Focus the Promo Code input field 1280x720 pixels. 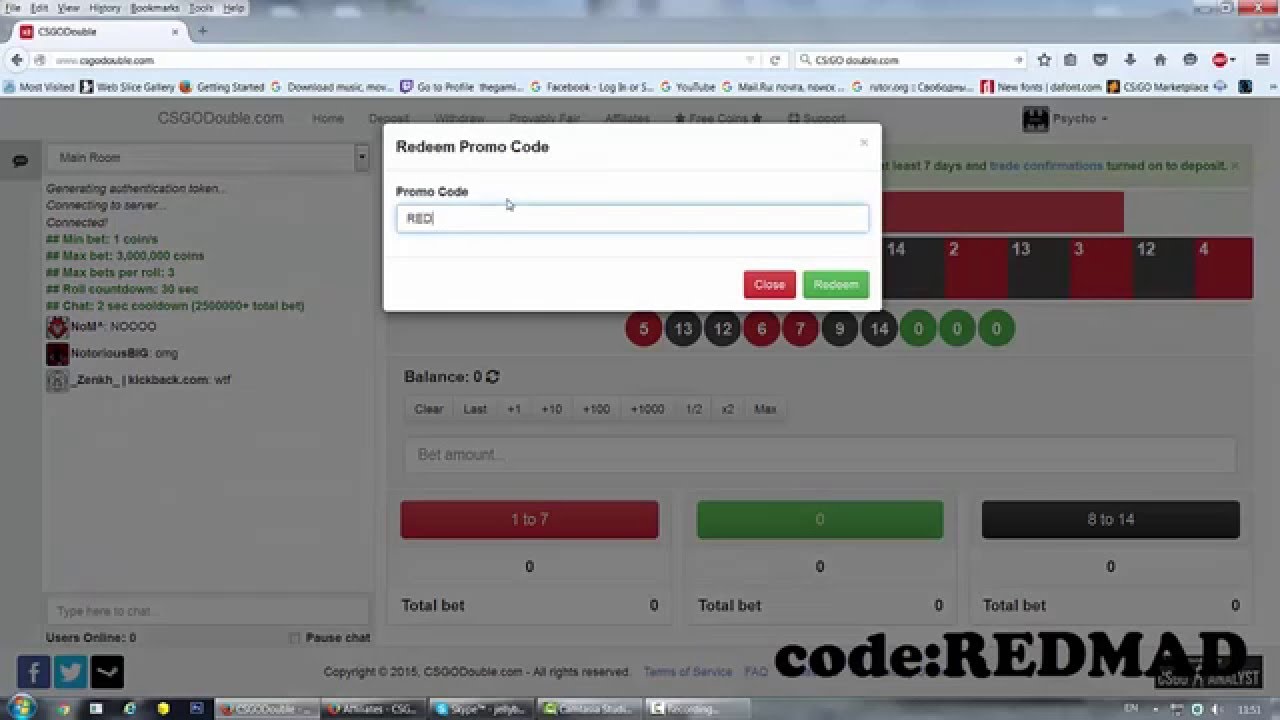click(632, 218)
